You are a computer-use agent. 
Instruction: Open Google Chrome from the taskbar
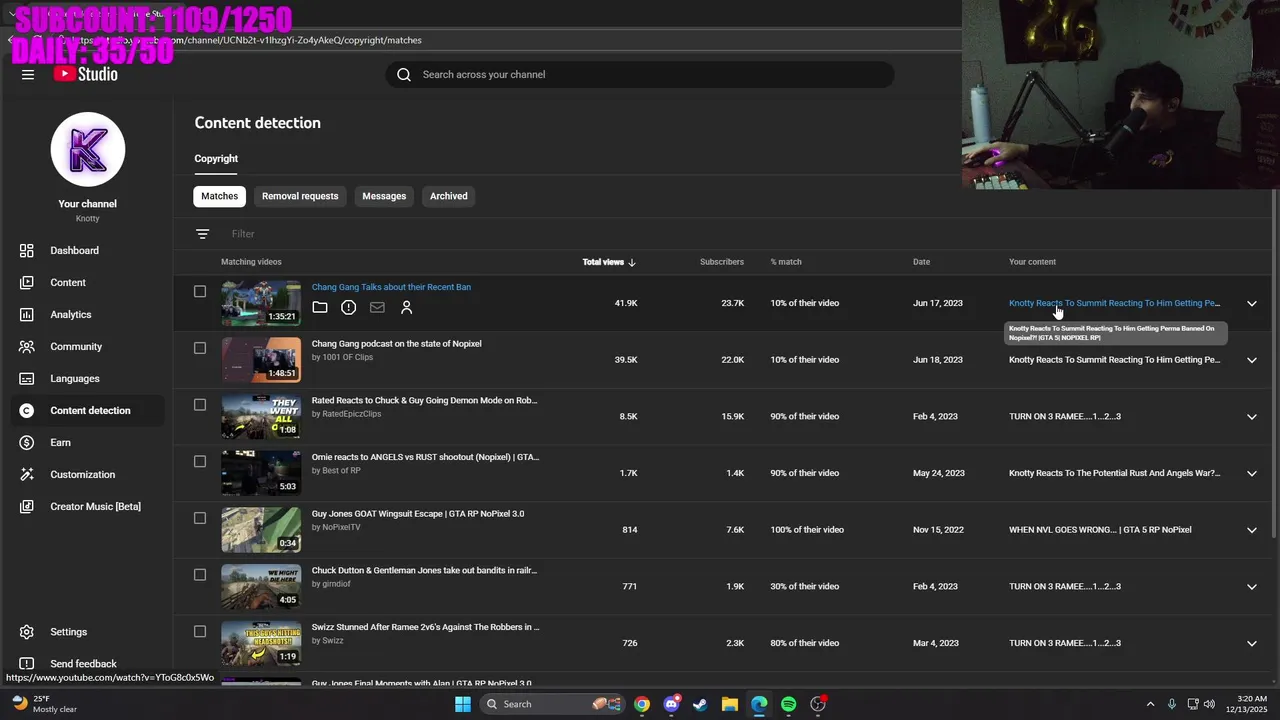point(642,704)
